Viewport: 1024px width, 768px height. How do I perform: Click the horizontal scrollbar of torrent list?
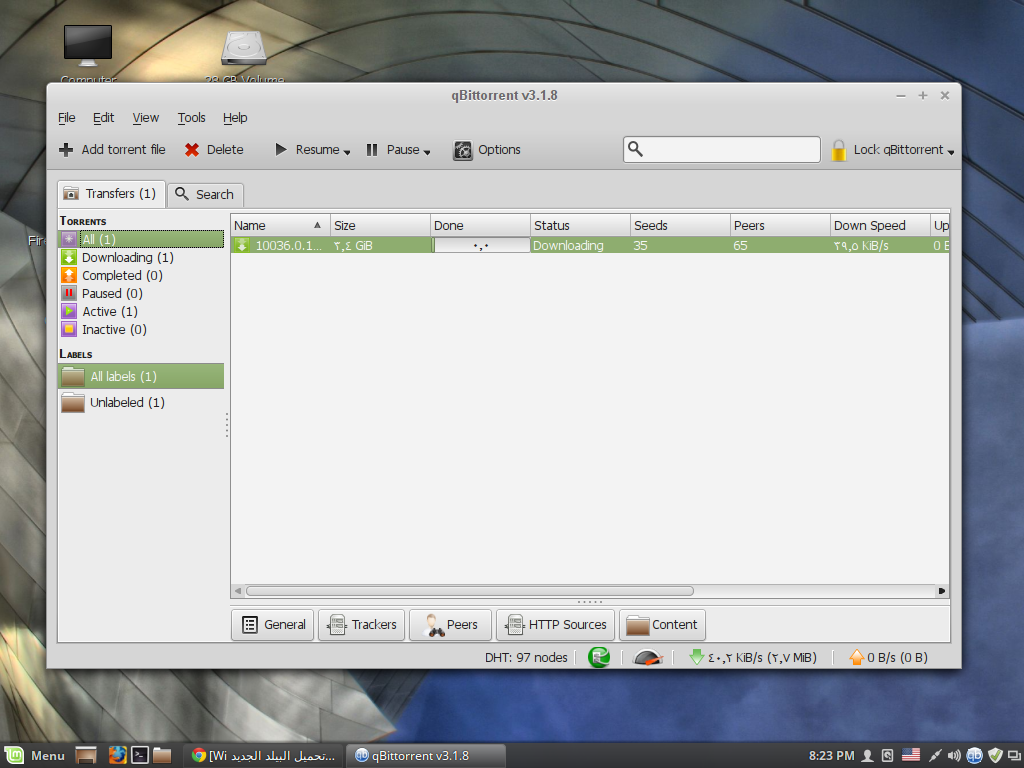[470, 591]
